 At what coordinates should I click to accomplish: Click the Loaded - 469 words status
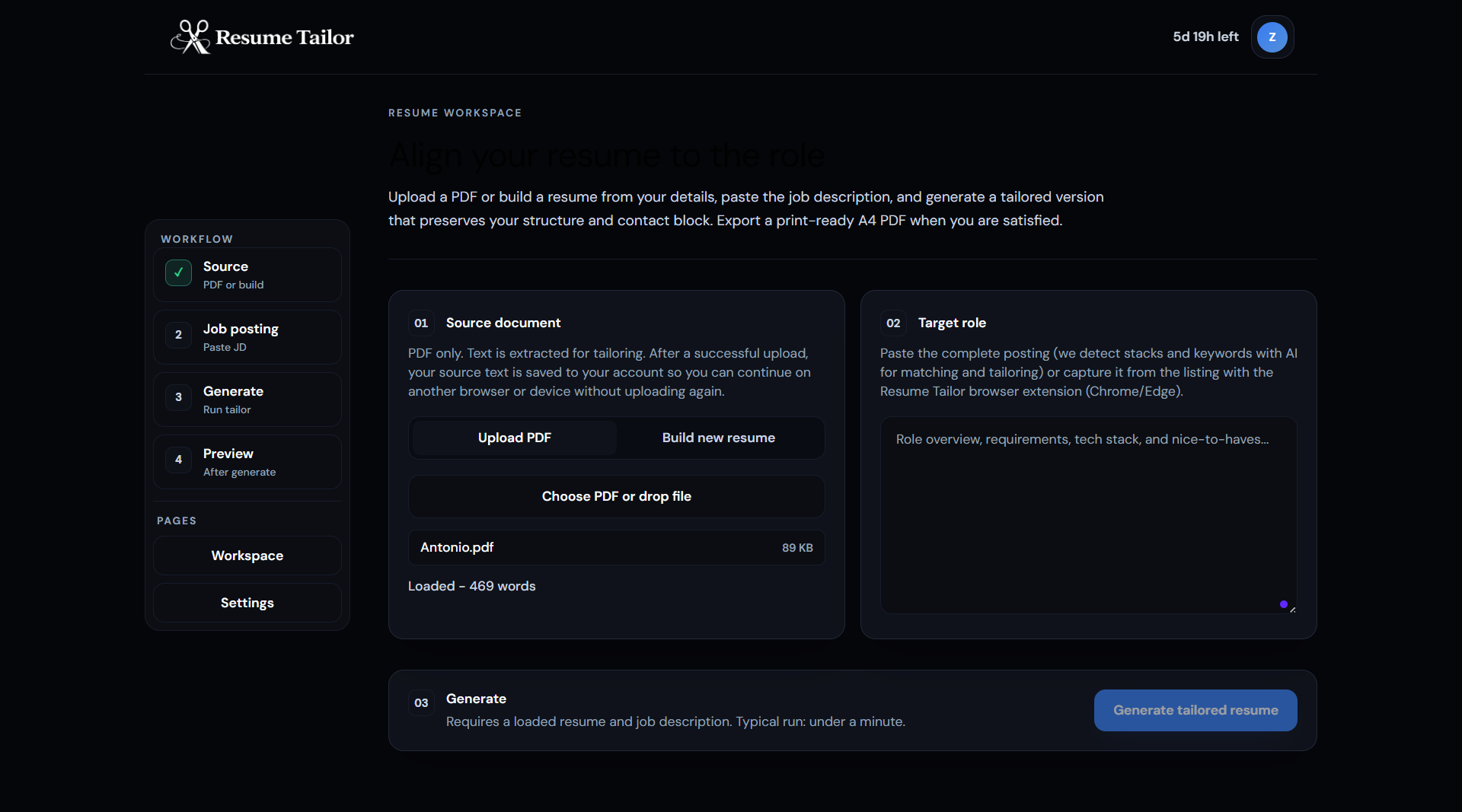(472, 586)
